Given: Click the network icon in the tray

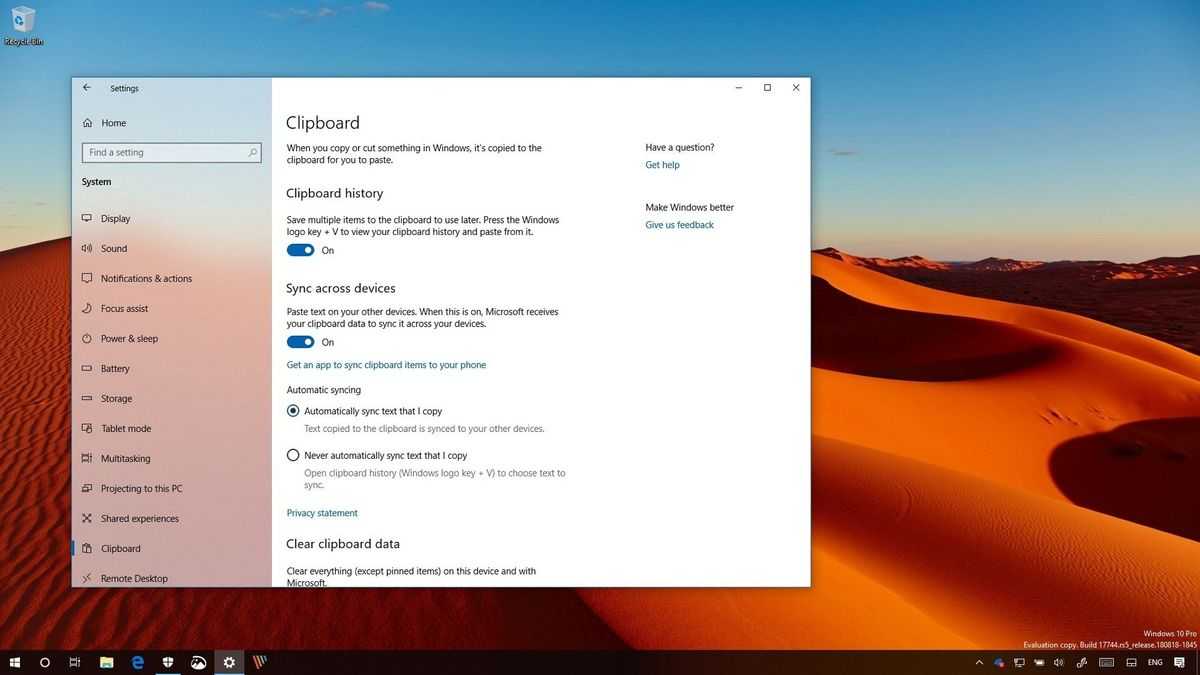Looking at the screenshot, I should click(1019, 663).
